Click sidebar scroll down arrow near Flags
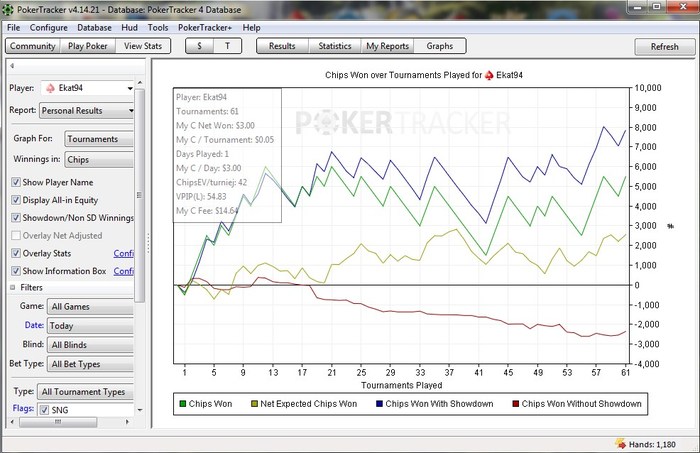Screen dimensions: 700x453 140,410
